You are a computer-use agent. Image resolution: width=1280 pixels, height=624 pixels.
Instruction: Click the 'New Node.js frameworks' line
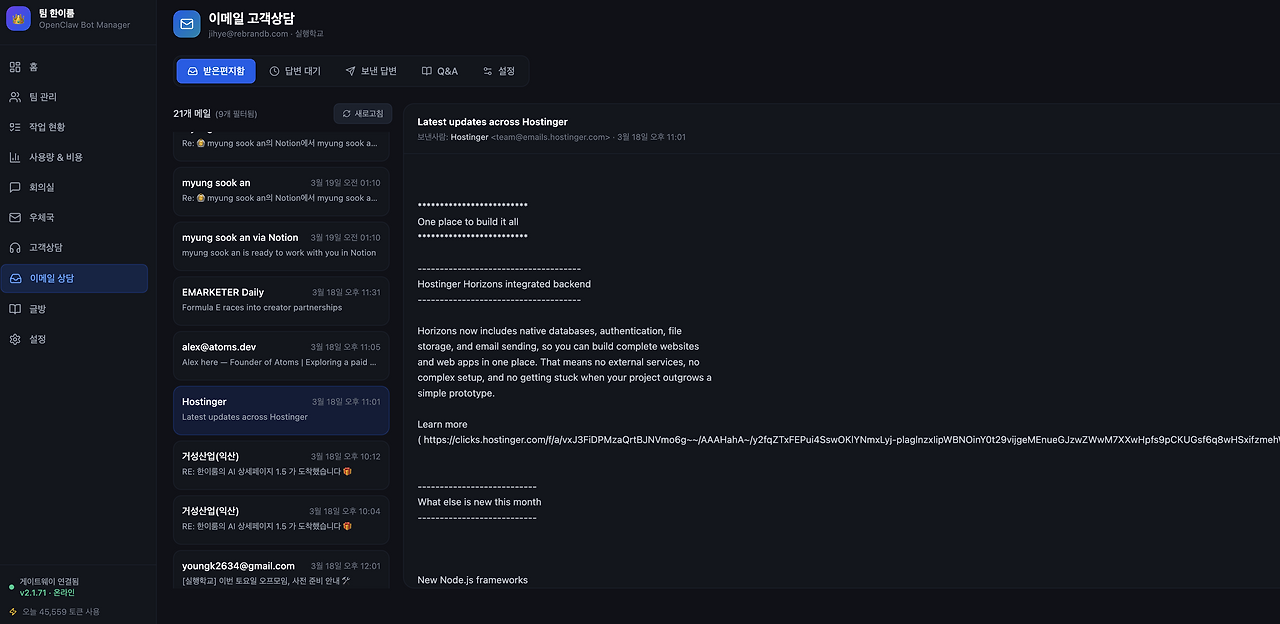pos(473,580)
